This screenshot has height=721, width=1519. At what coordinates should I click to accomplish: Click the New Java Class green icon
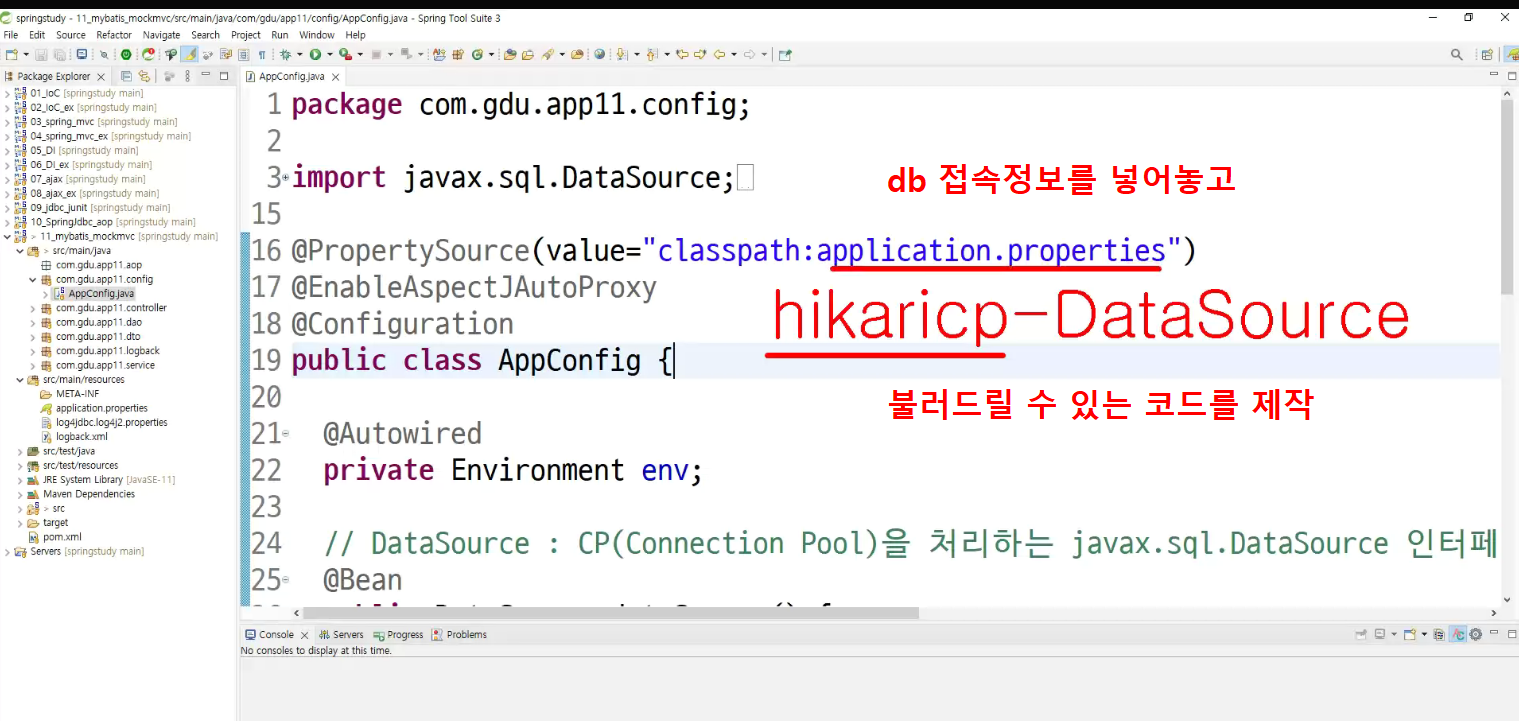(477, 54)
